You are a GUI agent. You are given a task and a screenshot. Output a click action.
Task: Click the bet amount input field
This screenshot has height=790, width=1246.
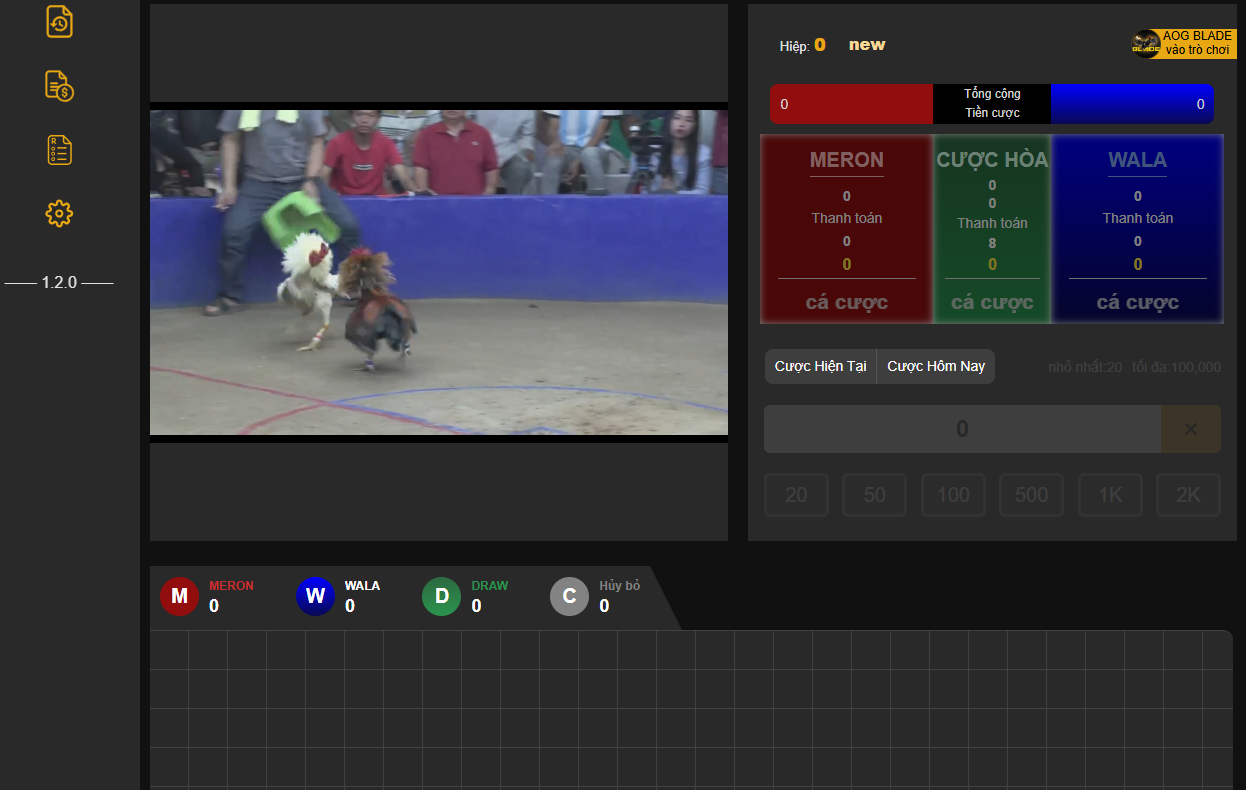[961, 429]
